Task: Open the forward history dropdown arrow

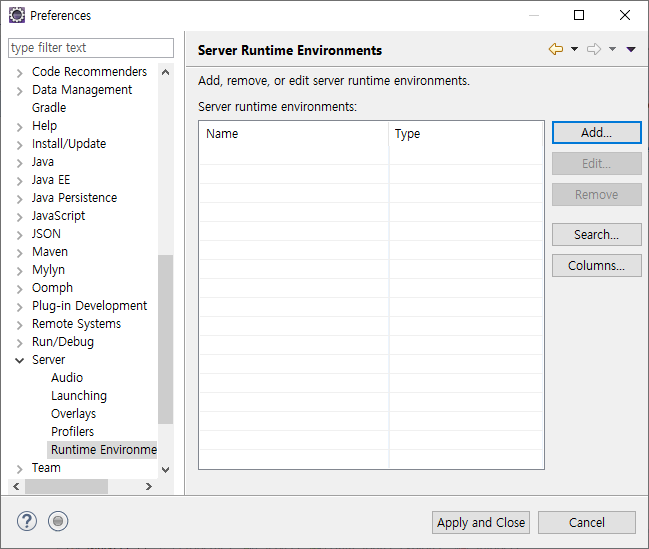Action: pyautogui.click(x=613, y=49)
